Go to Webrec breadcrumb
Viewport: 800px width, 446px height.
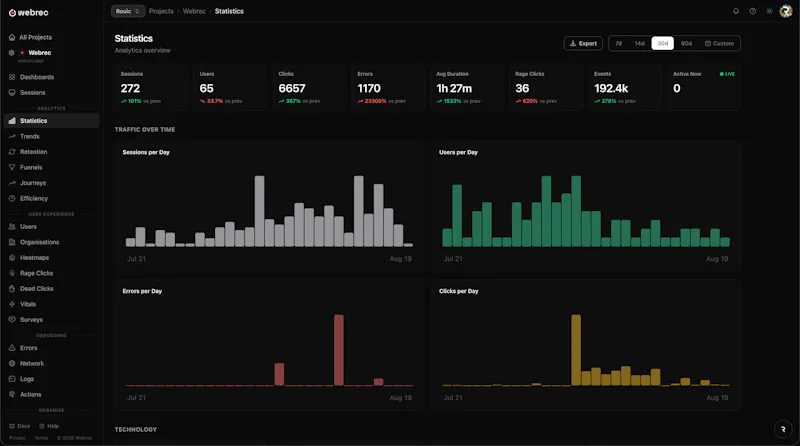194,11
